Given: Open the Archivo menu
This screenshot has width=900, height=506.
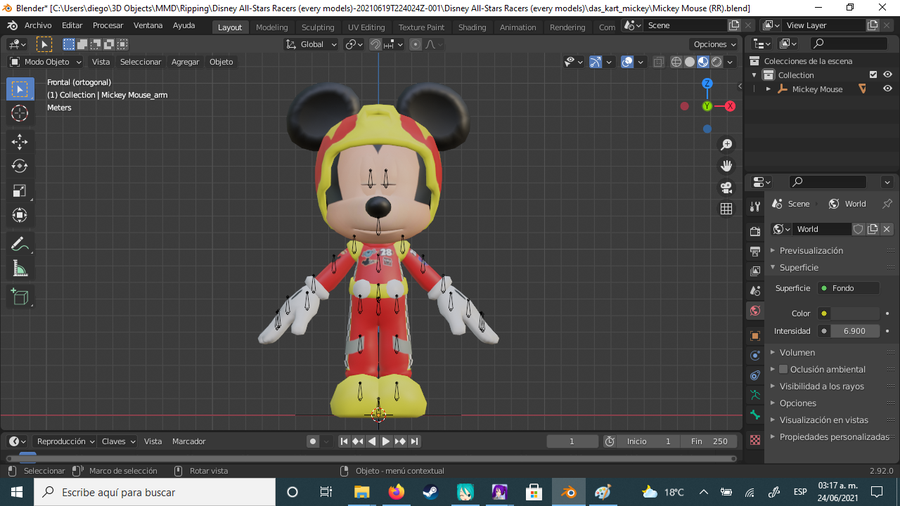Looking at the screenshot, I should click(38, 25).
